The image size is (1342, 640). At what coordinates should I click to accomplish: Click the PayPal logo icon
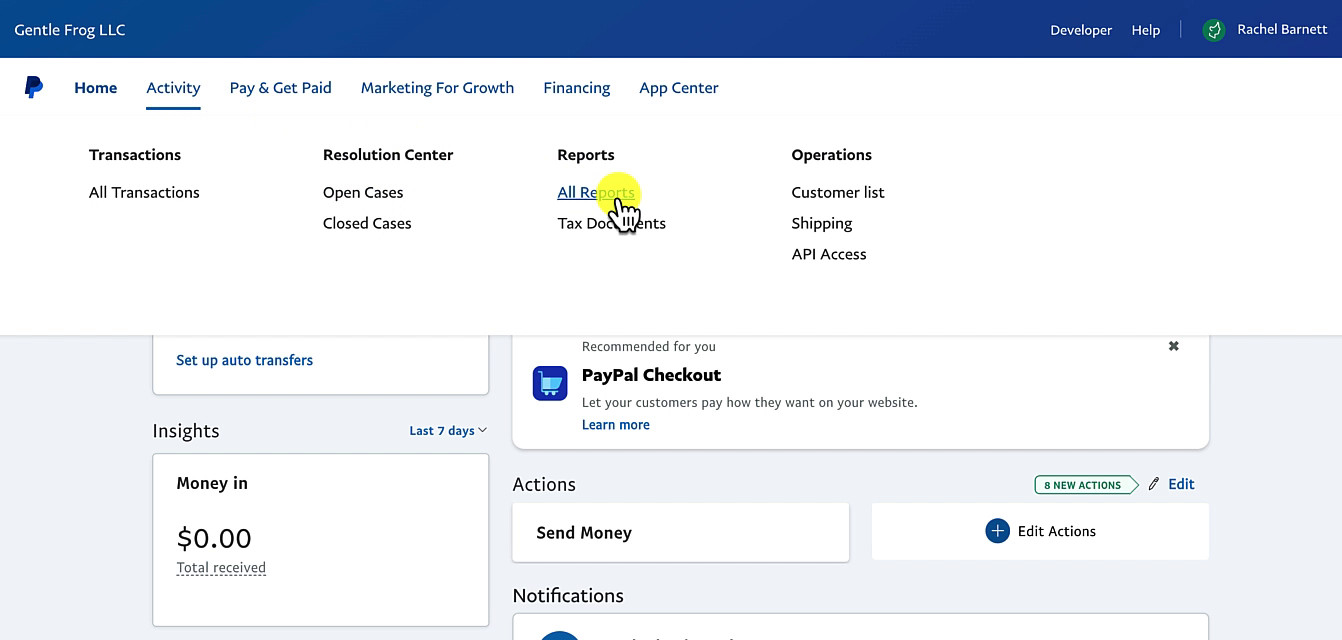pos(34,87)
